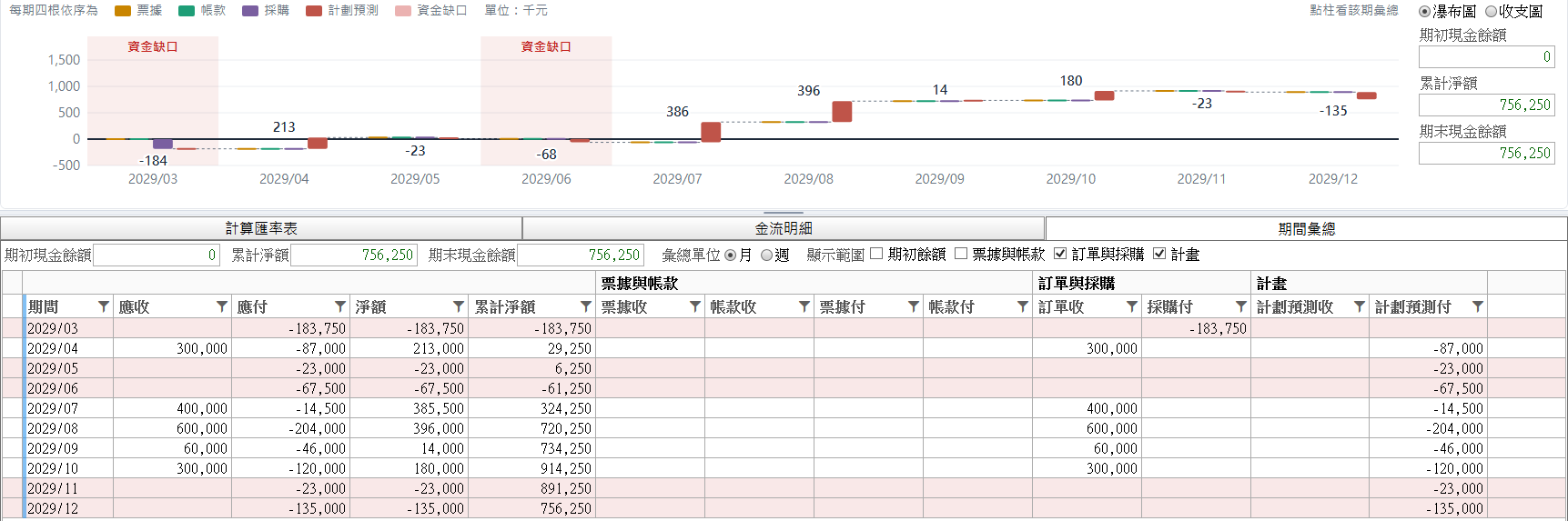Click the 採購 purple legend swatch

tap(250, 11)
